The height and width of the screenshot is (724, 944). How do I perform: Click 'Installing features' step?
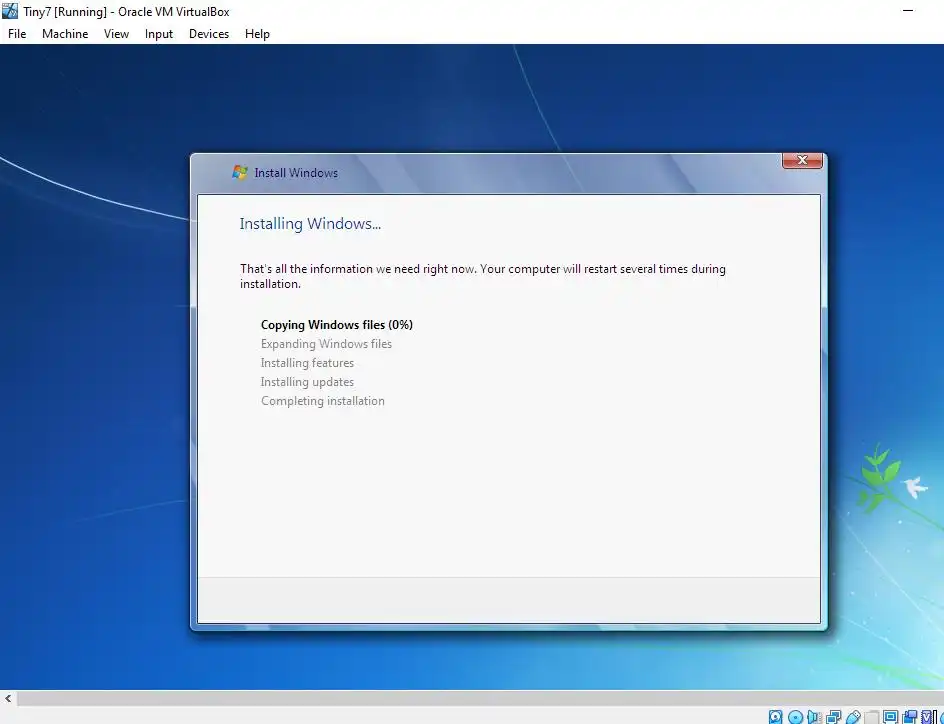pos(307,363)
